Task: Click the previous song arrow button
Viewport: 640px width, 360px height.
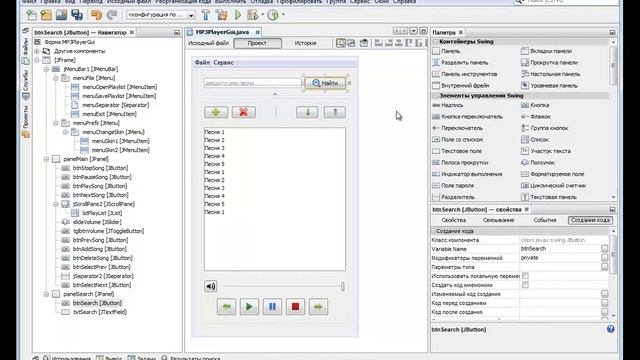Action: click(x=226, y=307)
